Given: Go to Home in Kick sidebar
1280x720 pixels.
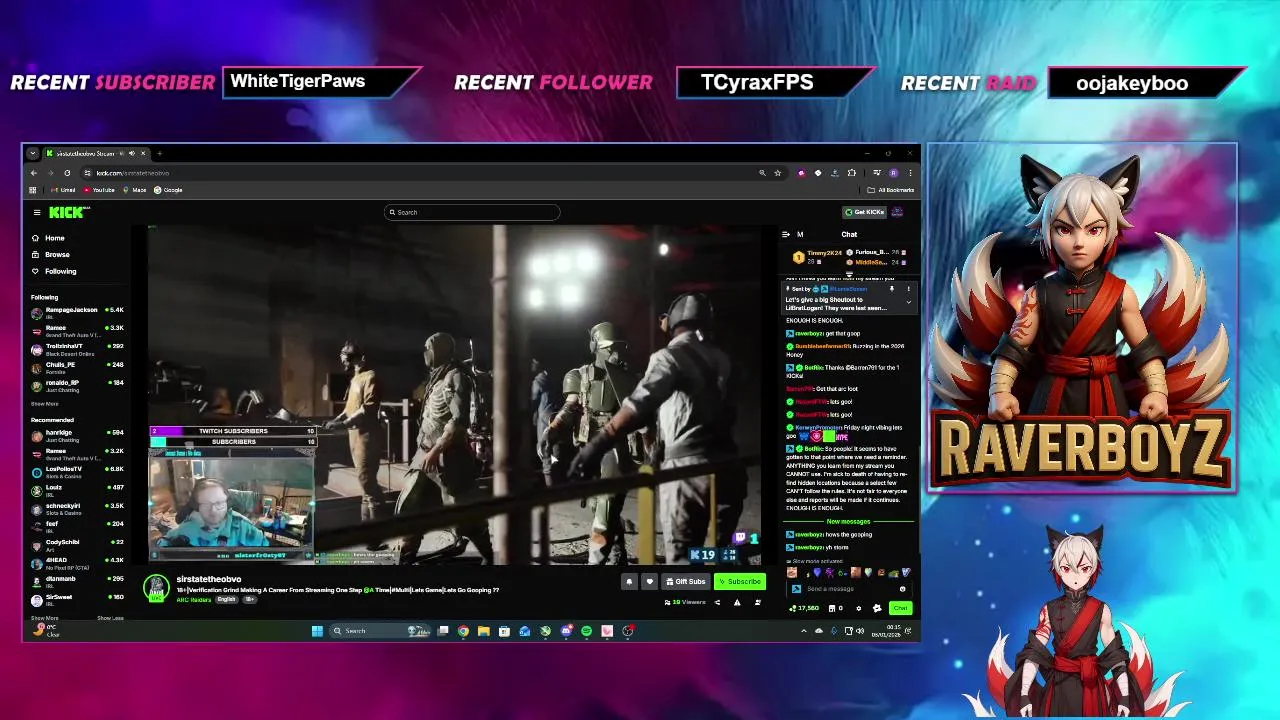Looking at the screenshot, I should pos(49,238).
